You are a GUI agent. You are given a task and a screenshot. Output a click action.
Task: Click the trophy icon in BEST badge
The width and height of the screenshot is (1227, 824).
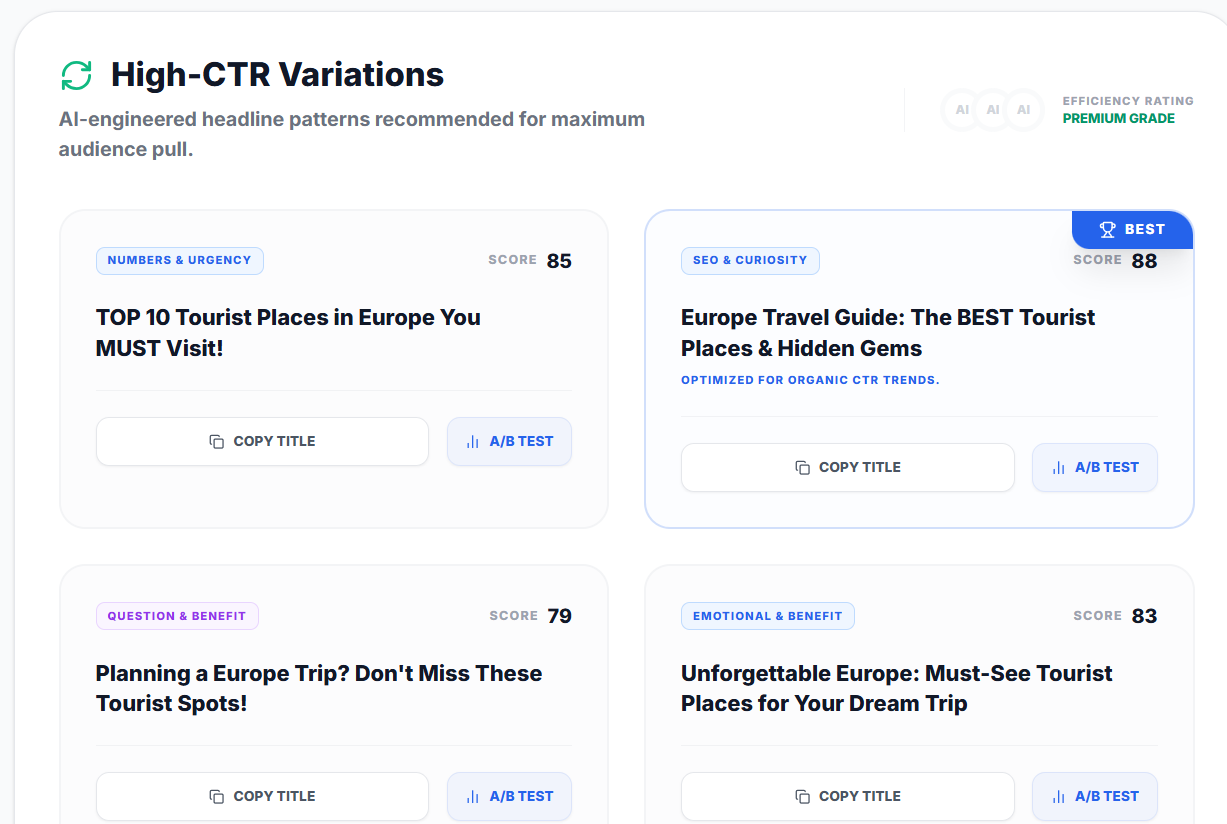1107,230
